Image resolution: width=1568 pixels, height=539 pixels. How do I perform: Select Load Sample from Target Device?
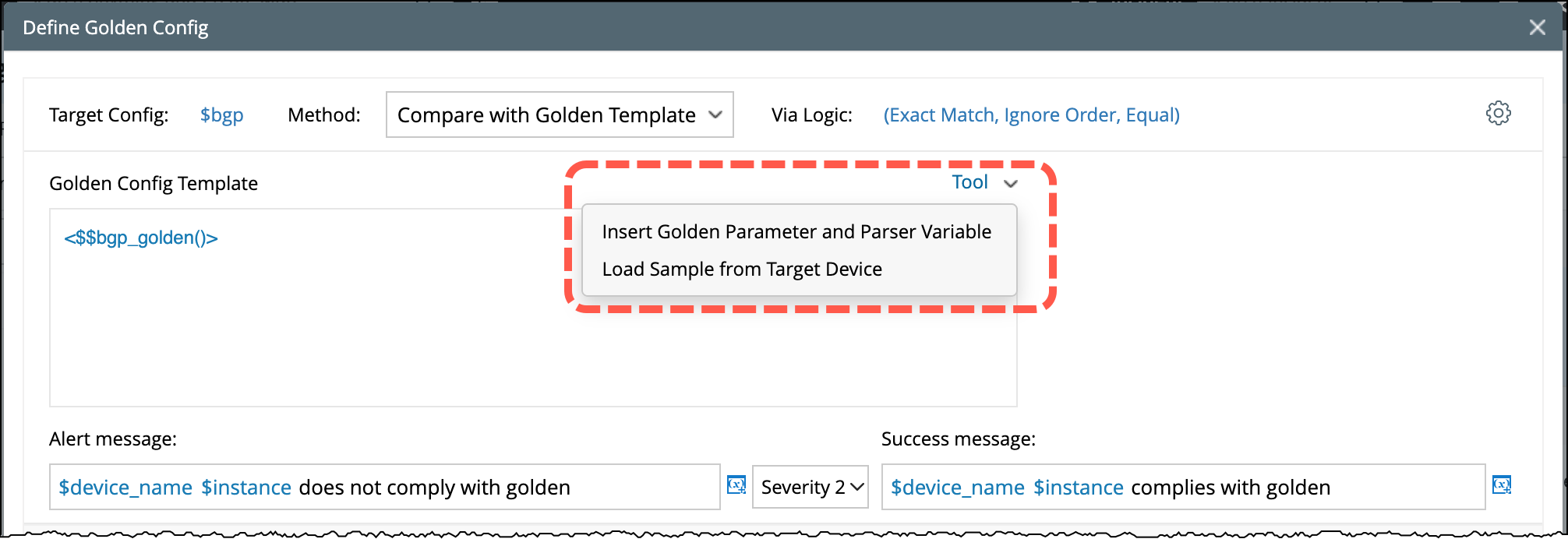pos(741,269)
